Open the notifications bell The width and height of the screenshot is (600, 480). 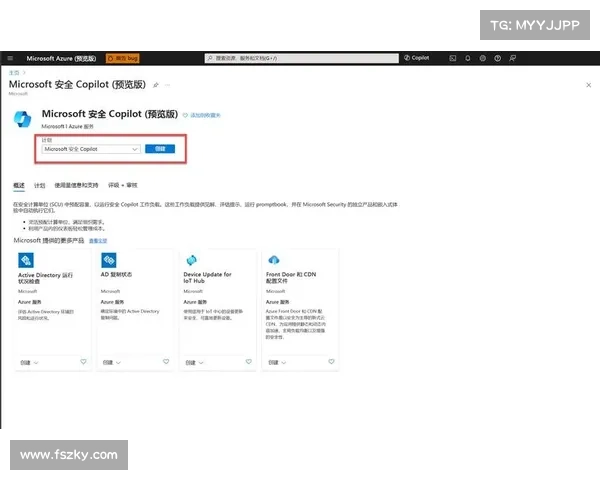click(x=468, y=58)
